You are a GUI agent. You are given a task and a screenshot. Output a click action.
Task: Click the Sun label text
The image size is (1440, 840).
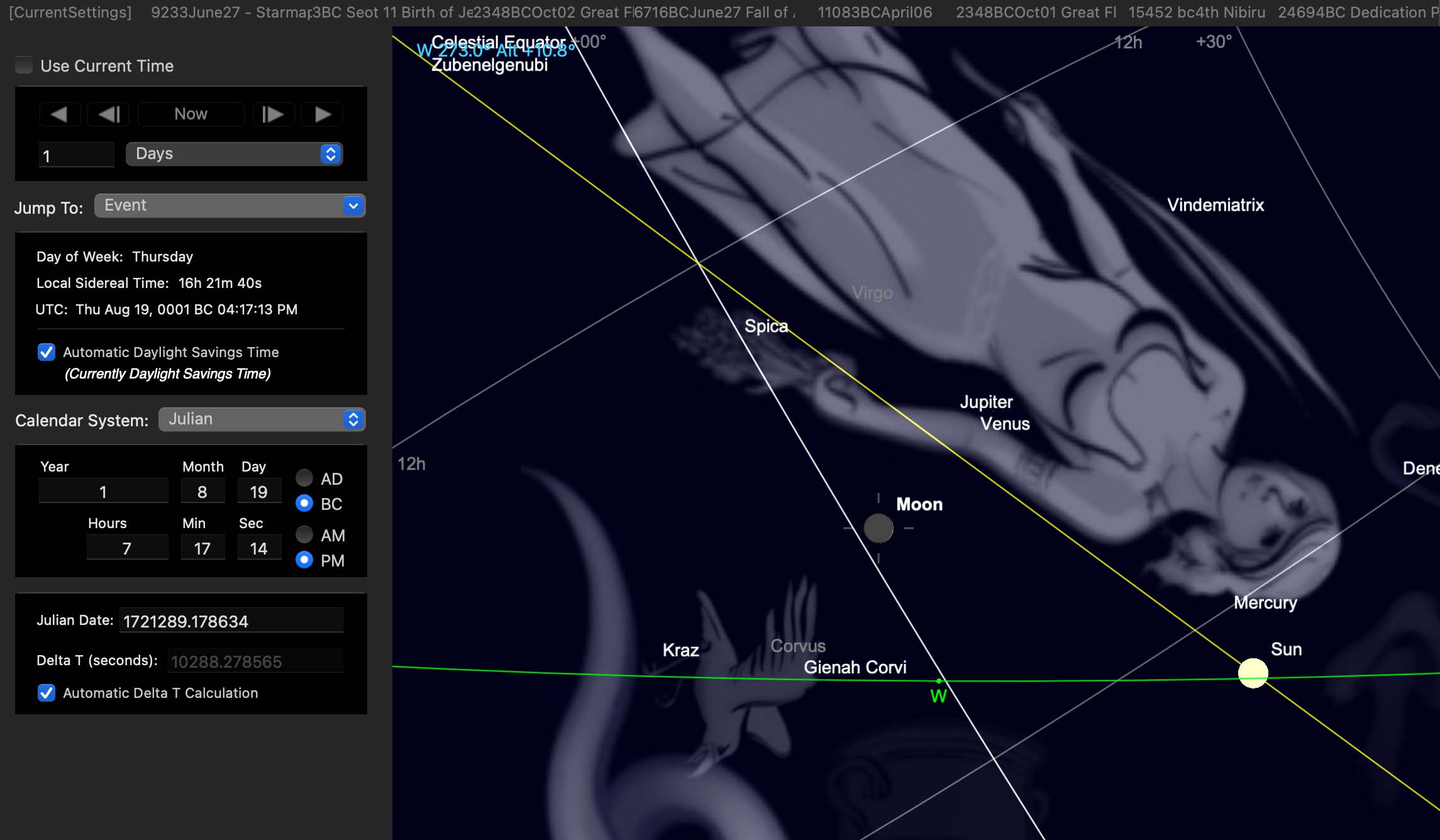[1286, 649]
